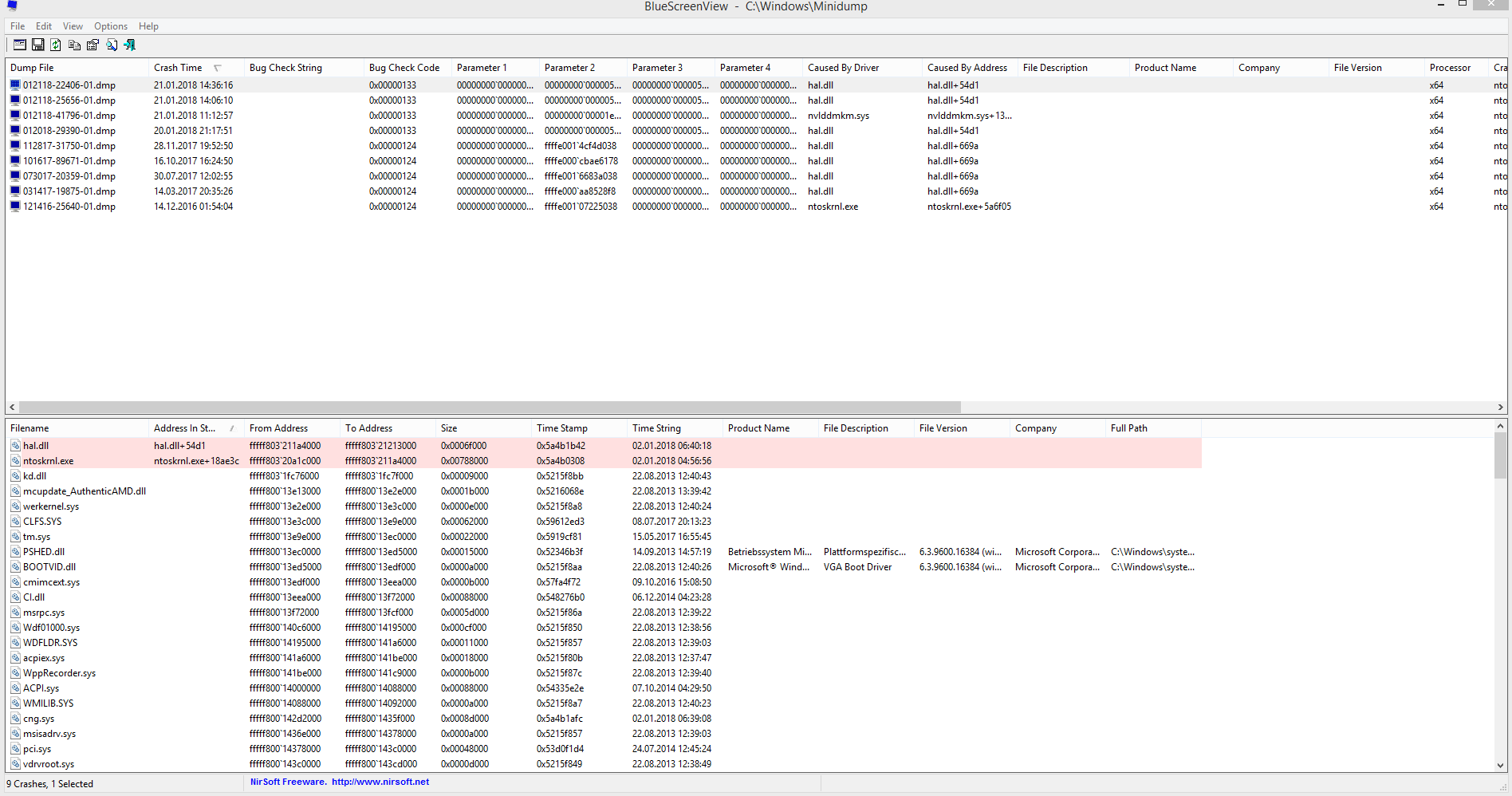Image resolution: width=1512 pixels, height=796 pixels.
Task: Click the BlueScreenView app icon in title bar
Action: click(x=12, y=6)
